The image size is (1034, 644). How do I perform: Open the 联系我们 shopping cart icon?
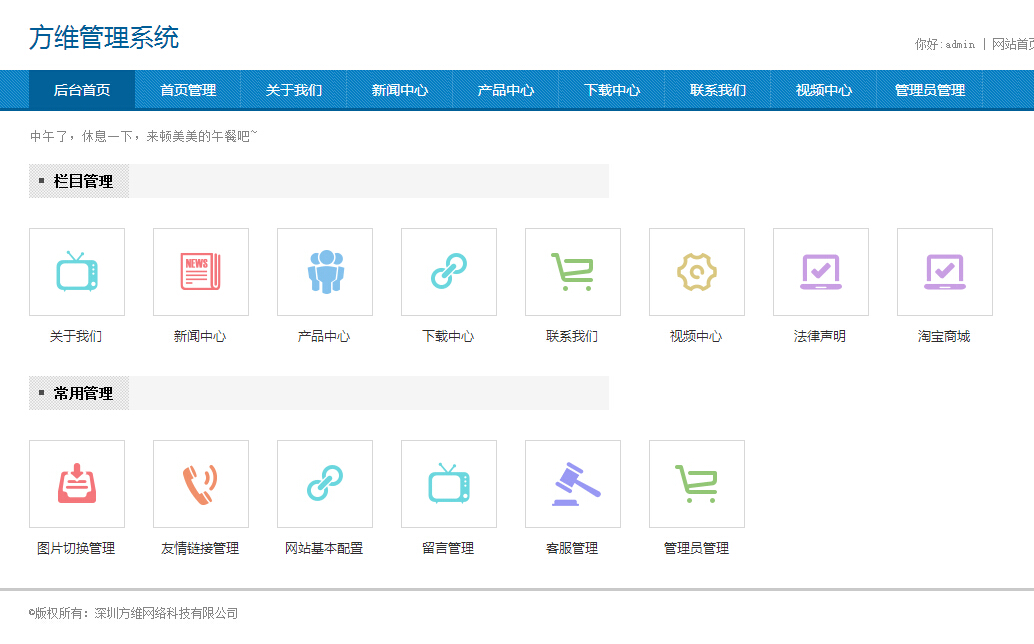[572, 271]
